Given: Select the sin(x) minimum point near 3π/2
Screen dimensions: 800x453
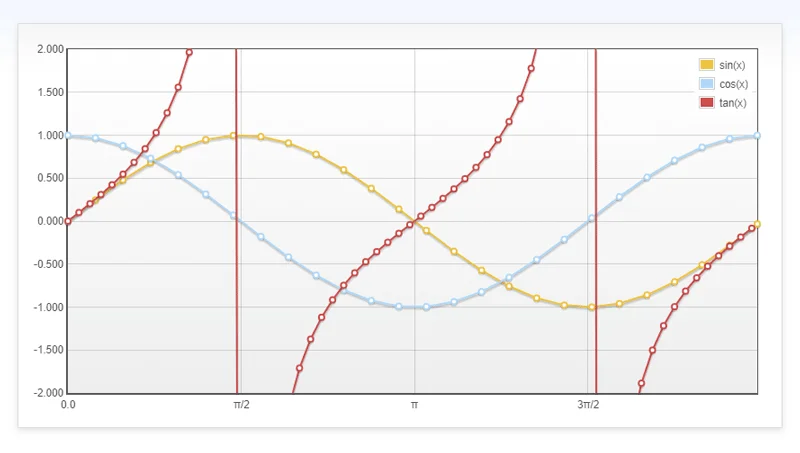Looking at the screenshot, I should 592,307.
